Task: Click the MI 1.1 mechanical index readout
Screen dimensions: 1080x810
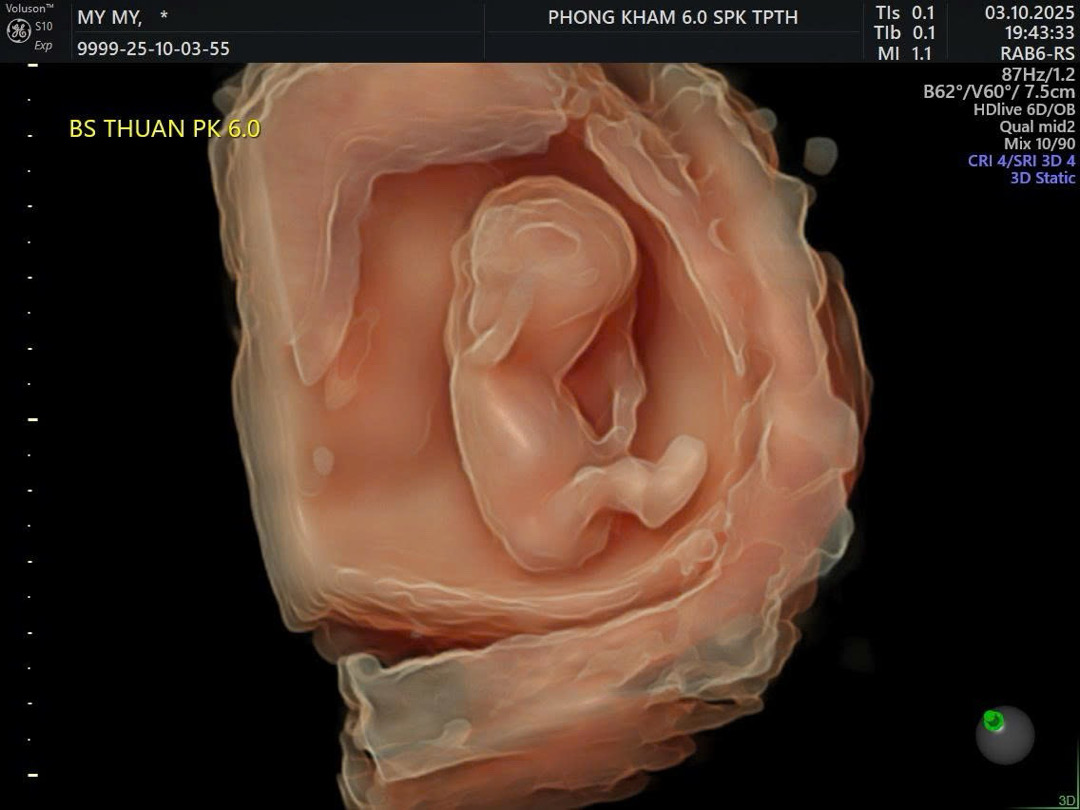Action: (904, 54)
